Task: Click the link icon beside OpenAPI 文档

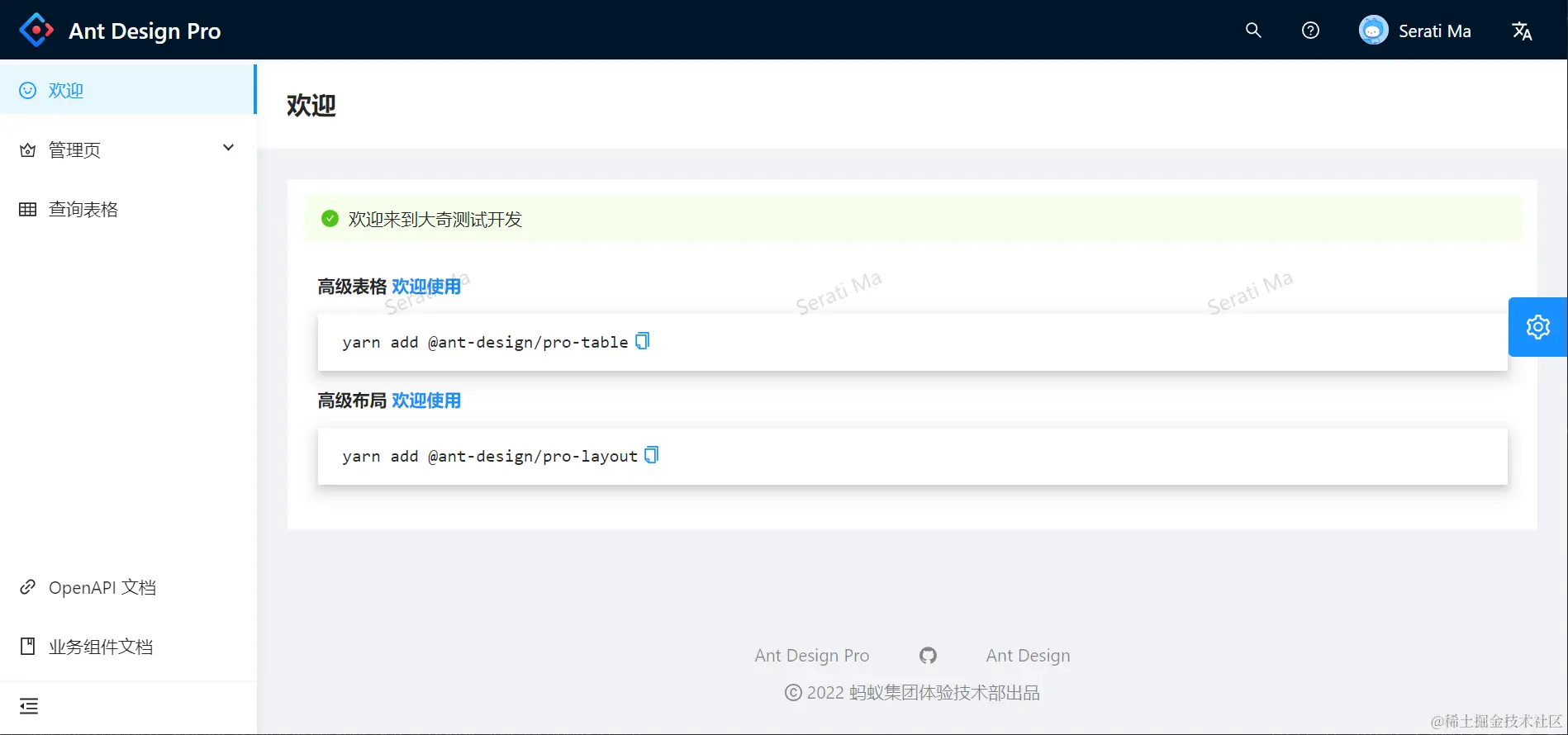Action: click(x=28, y=587)
